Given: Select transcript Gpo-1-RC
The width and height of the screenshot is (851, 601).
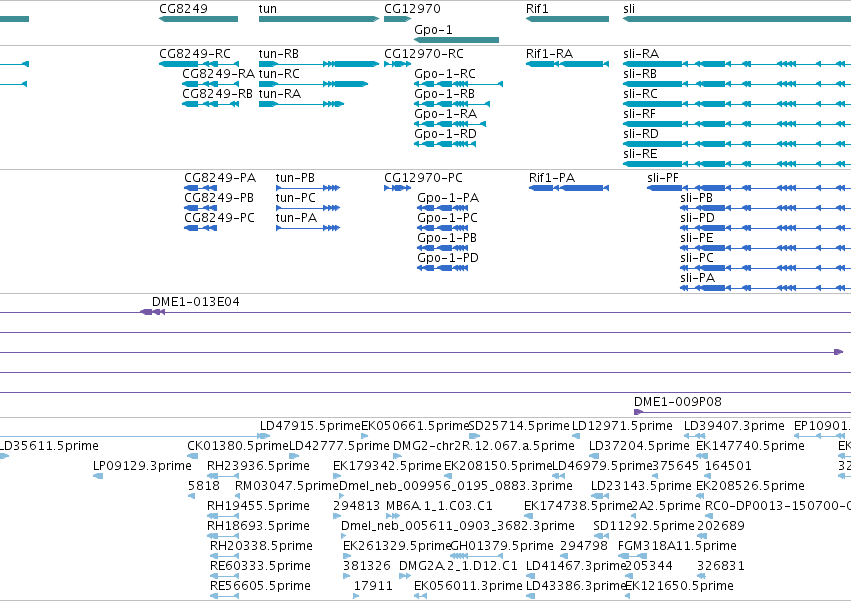Looking at the screenshot, I should click(x=458, y=84).
